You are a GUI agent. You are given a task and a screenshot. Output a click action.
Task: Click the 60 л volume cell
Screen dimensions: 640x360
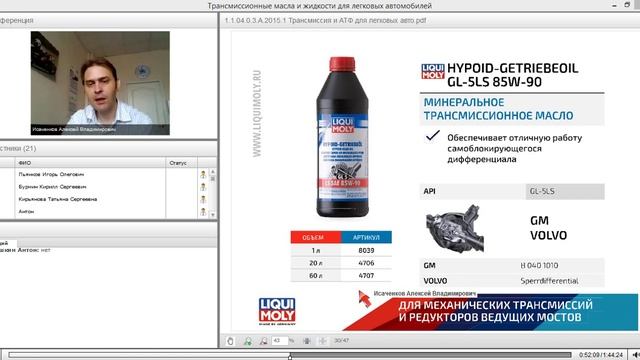pyautogui.click(x=316, y=276)
